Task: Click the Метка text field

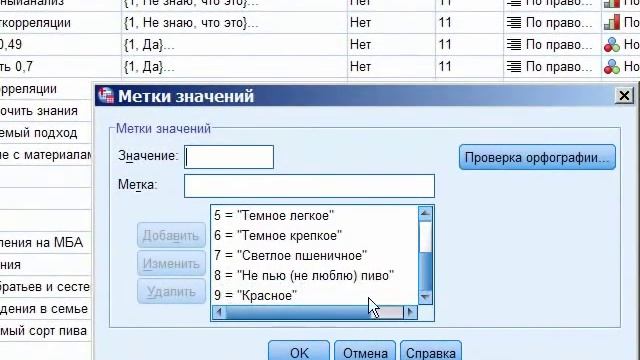Action: 309,186
